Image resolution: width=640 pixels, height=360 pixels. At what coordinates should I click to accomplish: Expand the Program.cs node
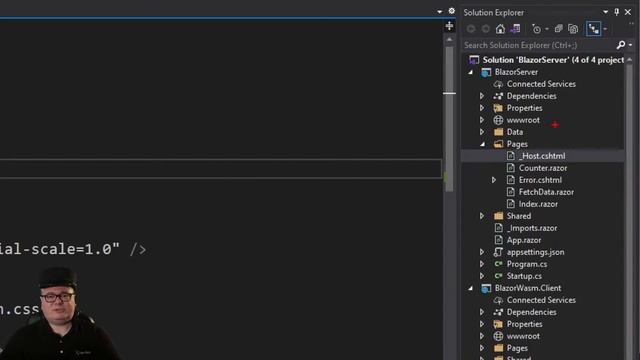pos(482,264)
